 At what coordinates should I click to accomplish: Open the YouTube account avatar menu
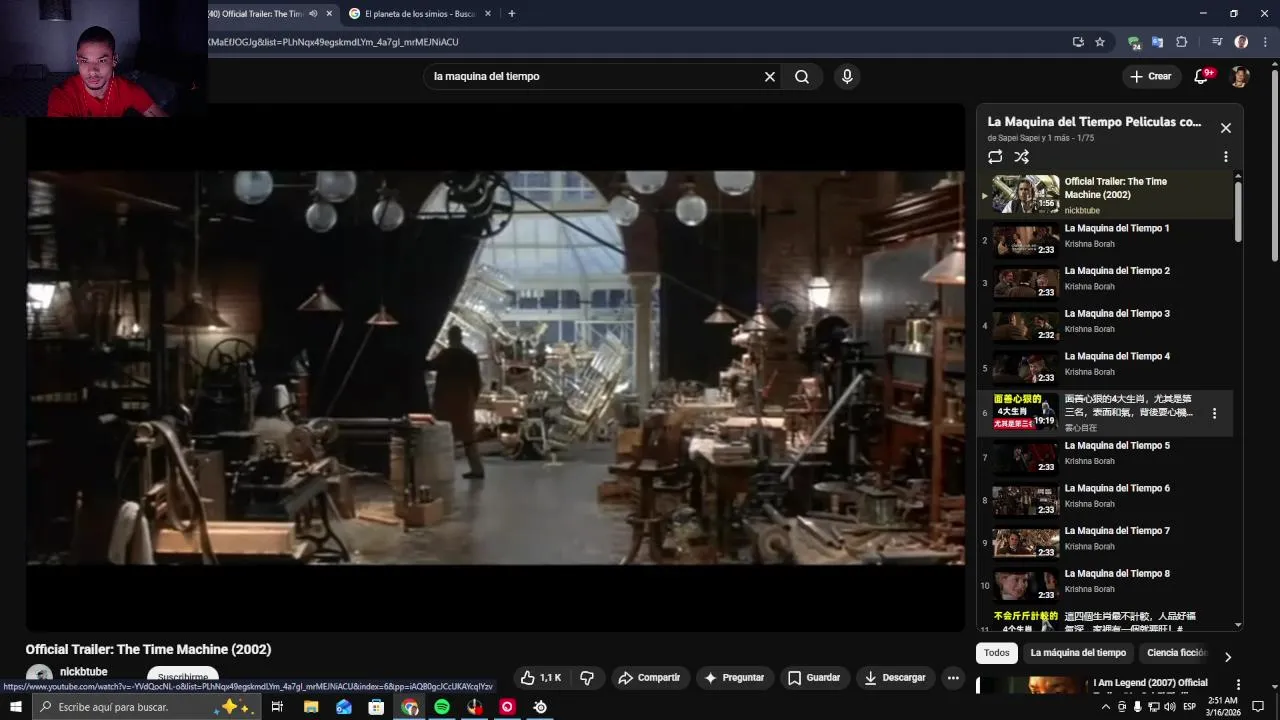[1240, 76]
